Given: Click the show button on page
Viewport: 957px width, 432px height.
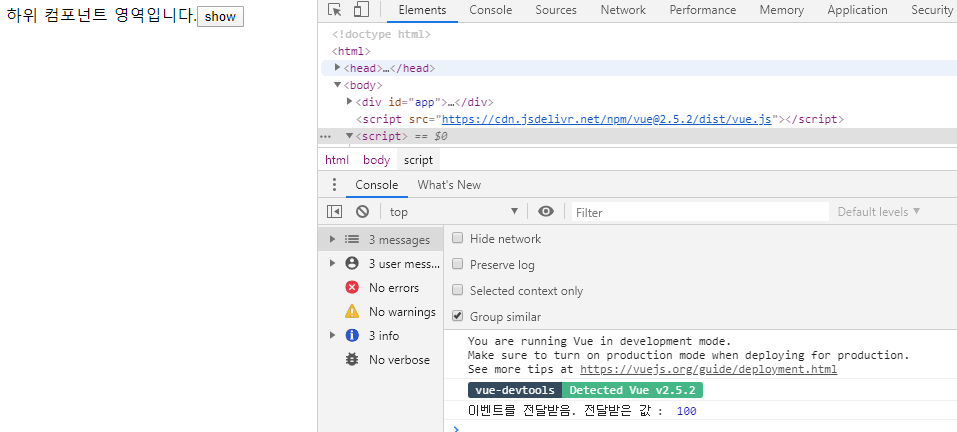Looking at the screenshot, I should [x=220, y=16].
